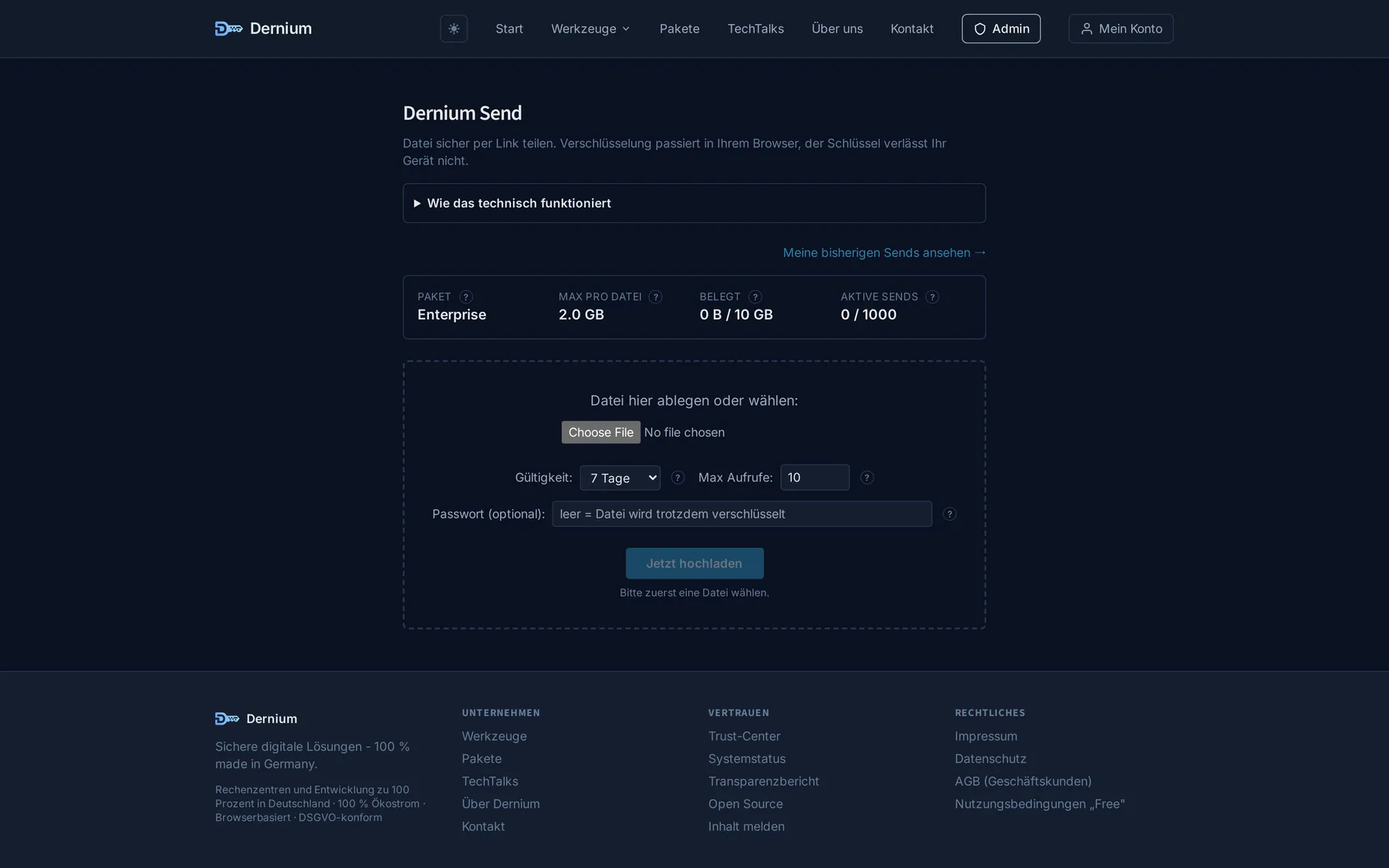Open the Start navigation item
The image size is (1389, 868).
[x=509, y=29]
